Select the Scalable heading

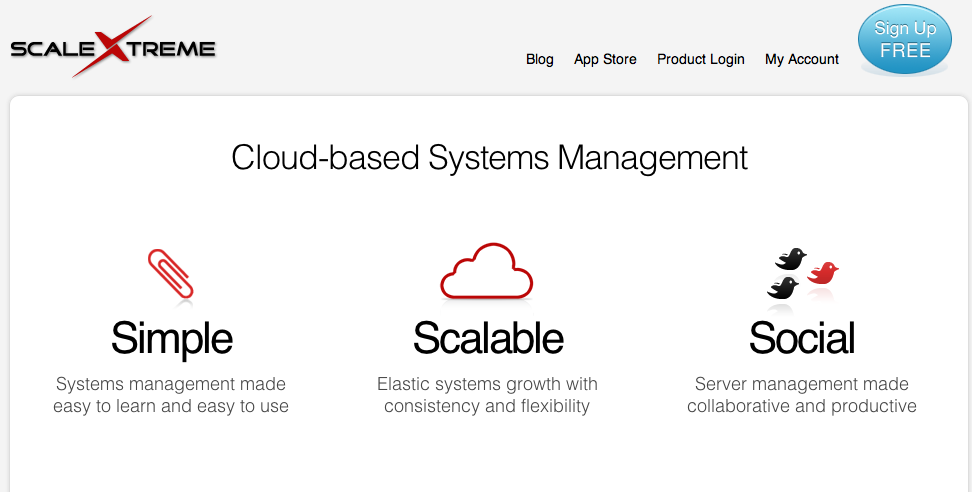click(487, 339)
